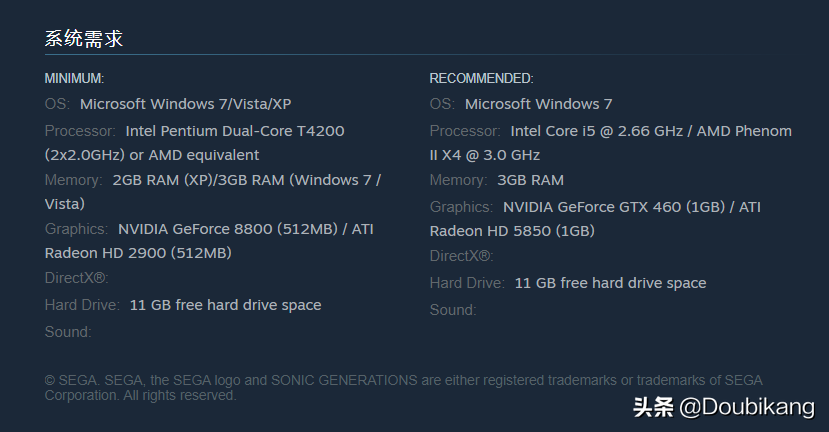
Task: Select the RECOMMENDED requirements label
Action: coord(481,78)
